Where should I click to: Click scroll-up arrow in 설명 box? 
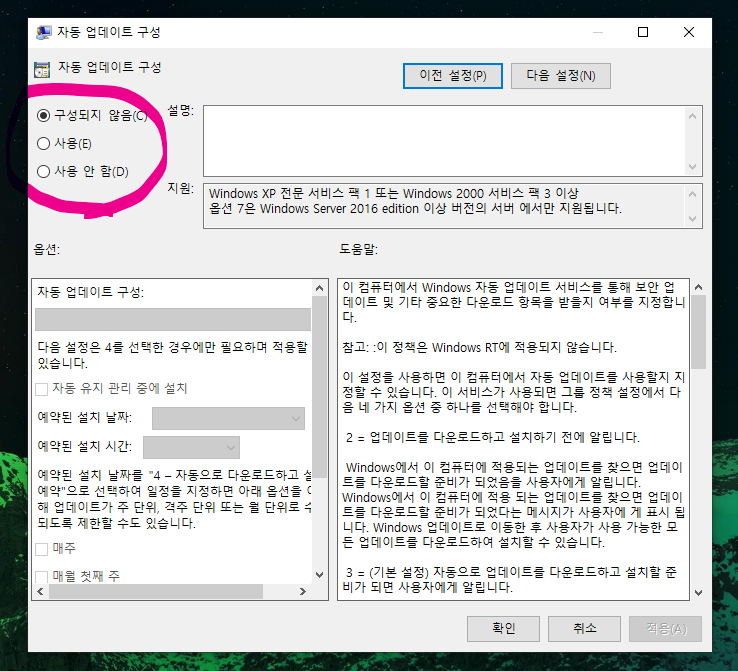coord(692,116)
